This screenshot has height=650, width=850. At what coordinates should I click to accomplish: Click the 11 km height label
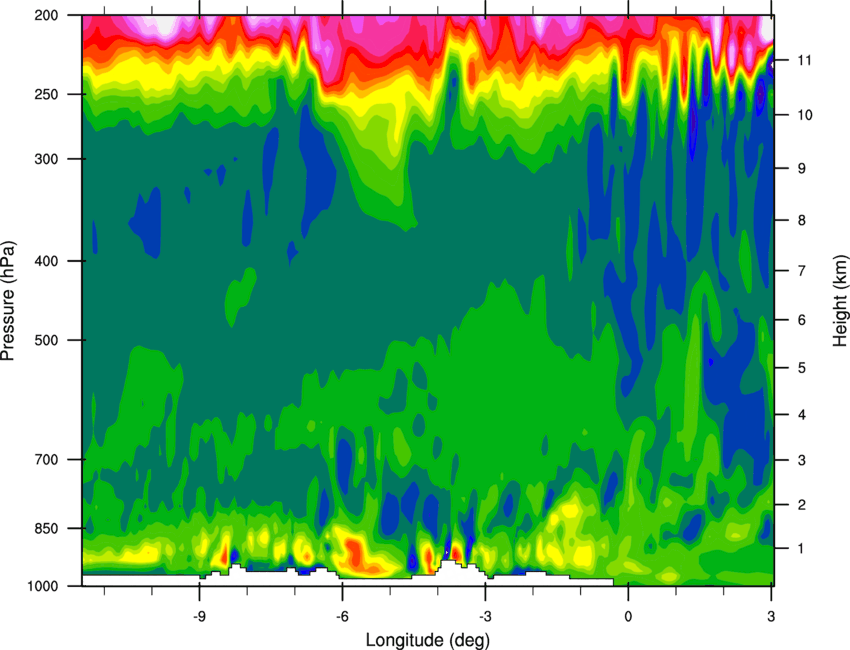click(x=804, y=60)
